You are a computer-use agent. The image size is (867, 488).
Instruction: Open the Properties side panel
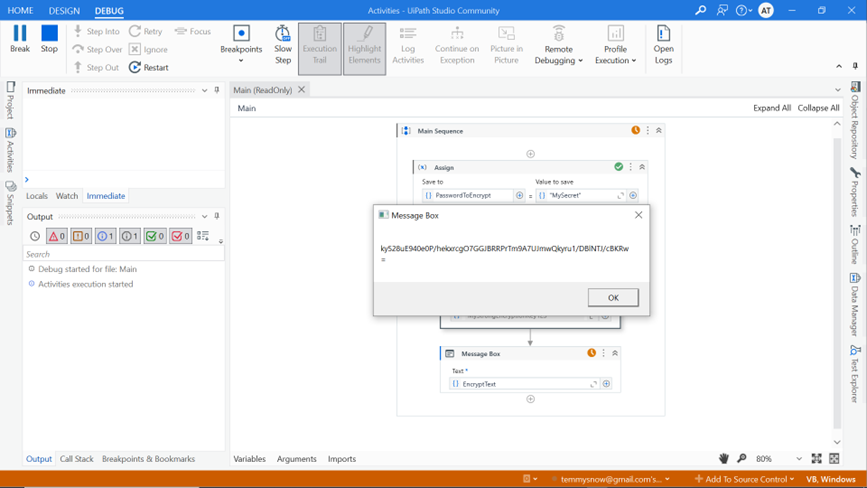click(855, 192)
